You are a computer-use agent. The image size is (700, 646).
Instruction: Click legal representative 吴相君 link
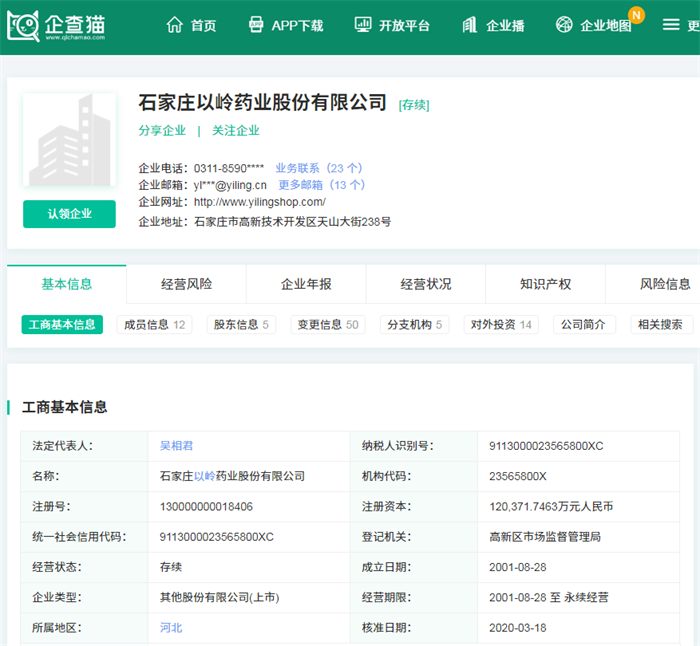click(x=176, y=446)
